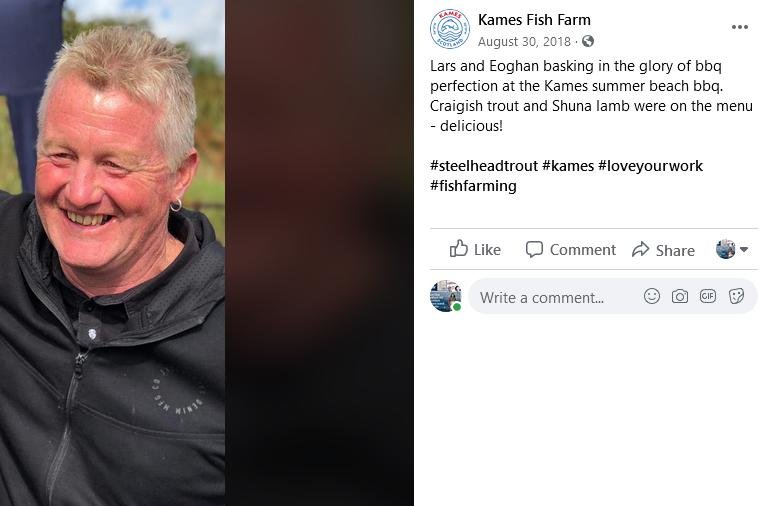Click the commenter profile picture beside comment box

[x=445, y=296]
